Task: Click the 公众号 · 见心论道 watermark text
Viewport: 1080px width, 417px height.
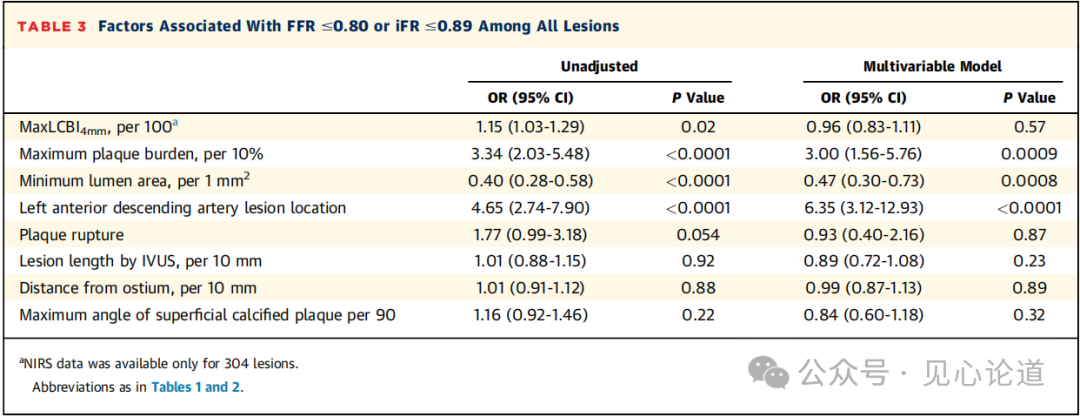Action: click(920, 373)
